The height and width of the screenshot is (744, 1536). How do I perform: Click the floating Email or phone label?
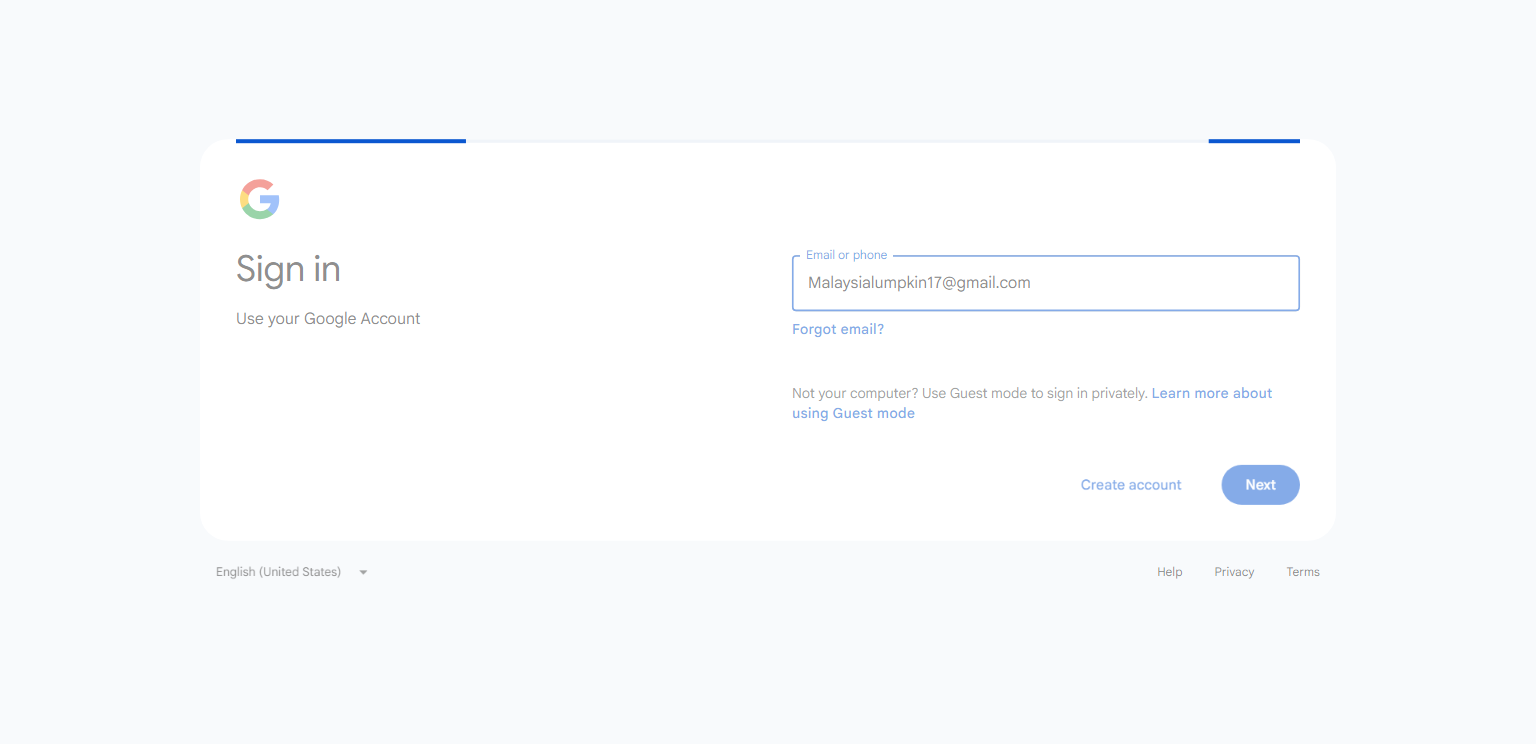click(846, 255)
